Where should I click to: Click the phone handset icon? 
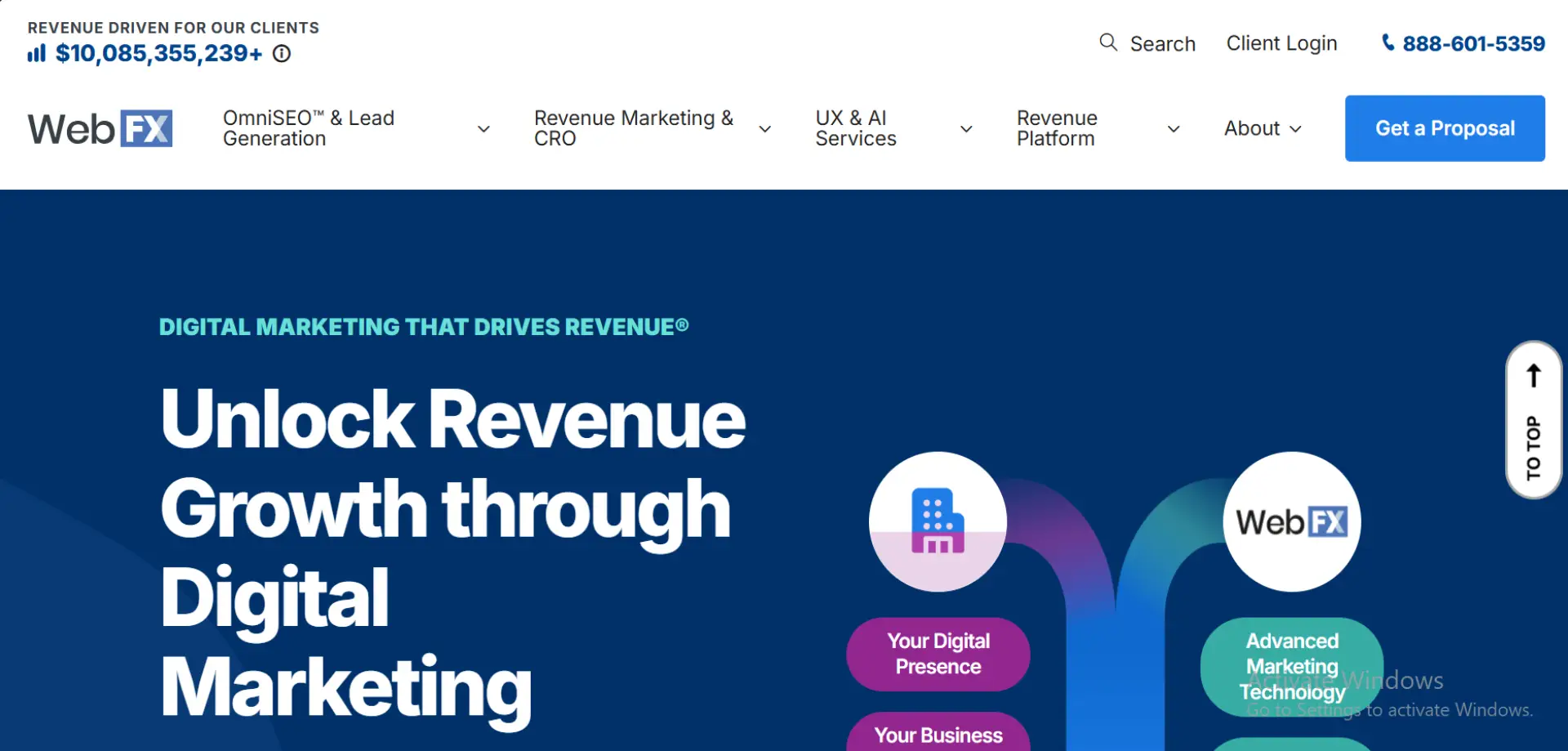tap(1388, 42)
